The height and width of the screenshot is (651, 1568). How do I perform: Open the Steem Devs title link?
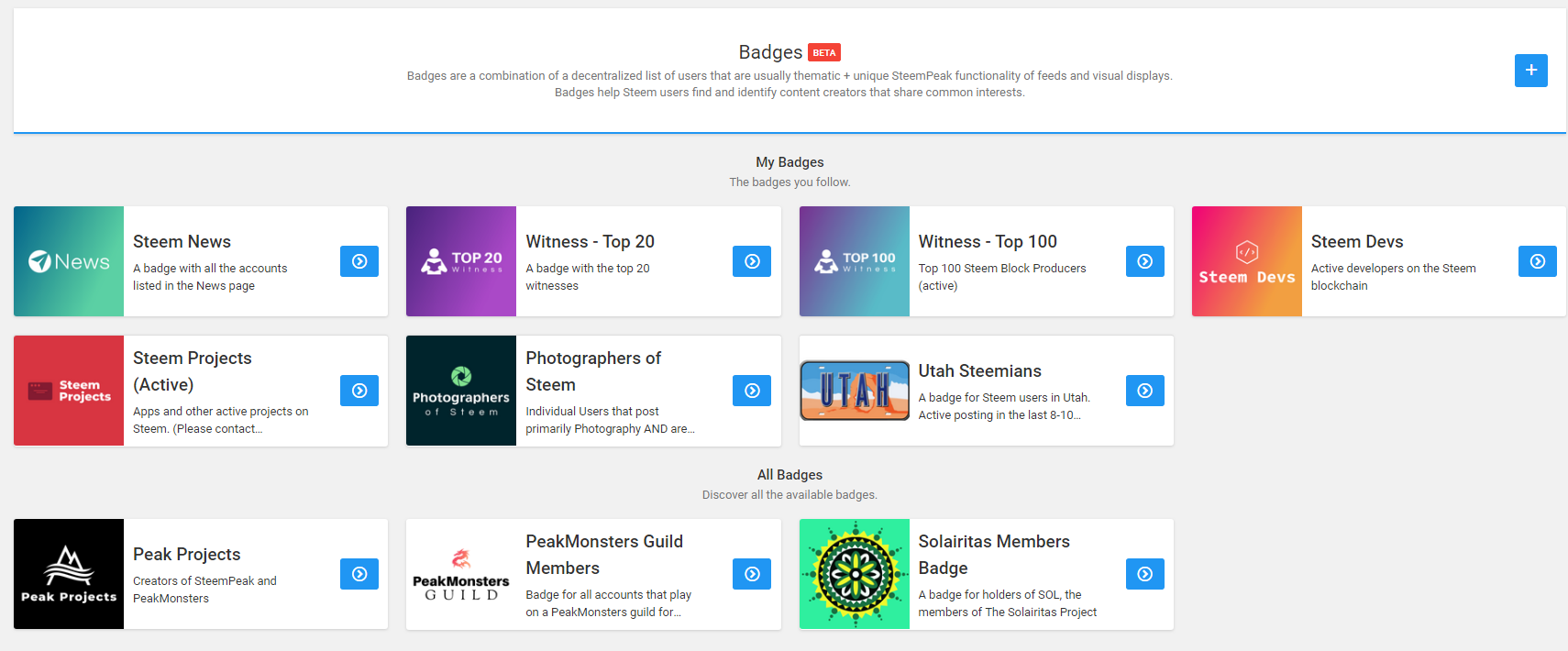[1357, 241]
